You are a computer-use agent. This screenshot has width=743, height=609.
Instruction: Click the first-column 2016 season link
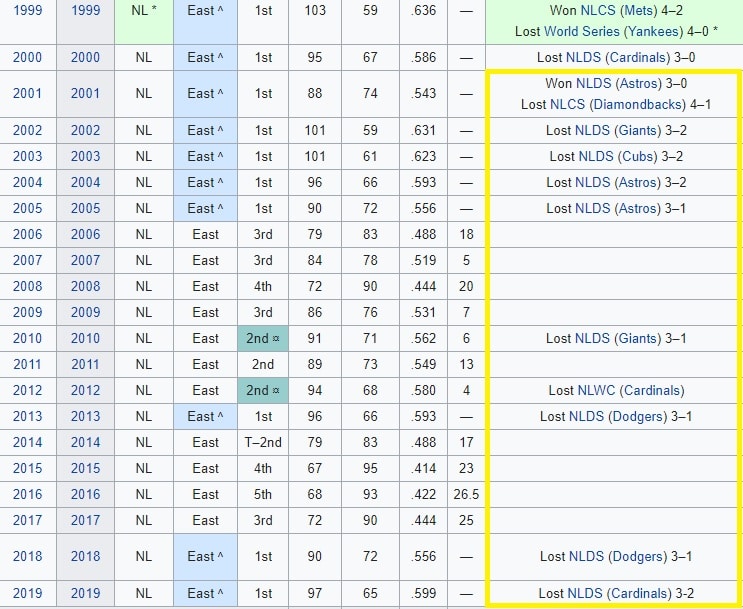point(28,494)
